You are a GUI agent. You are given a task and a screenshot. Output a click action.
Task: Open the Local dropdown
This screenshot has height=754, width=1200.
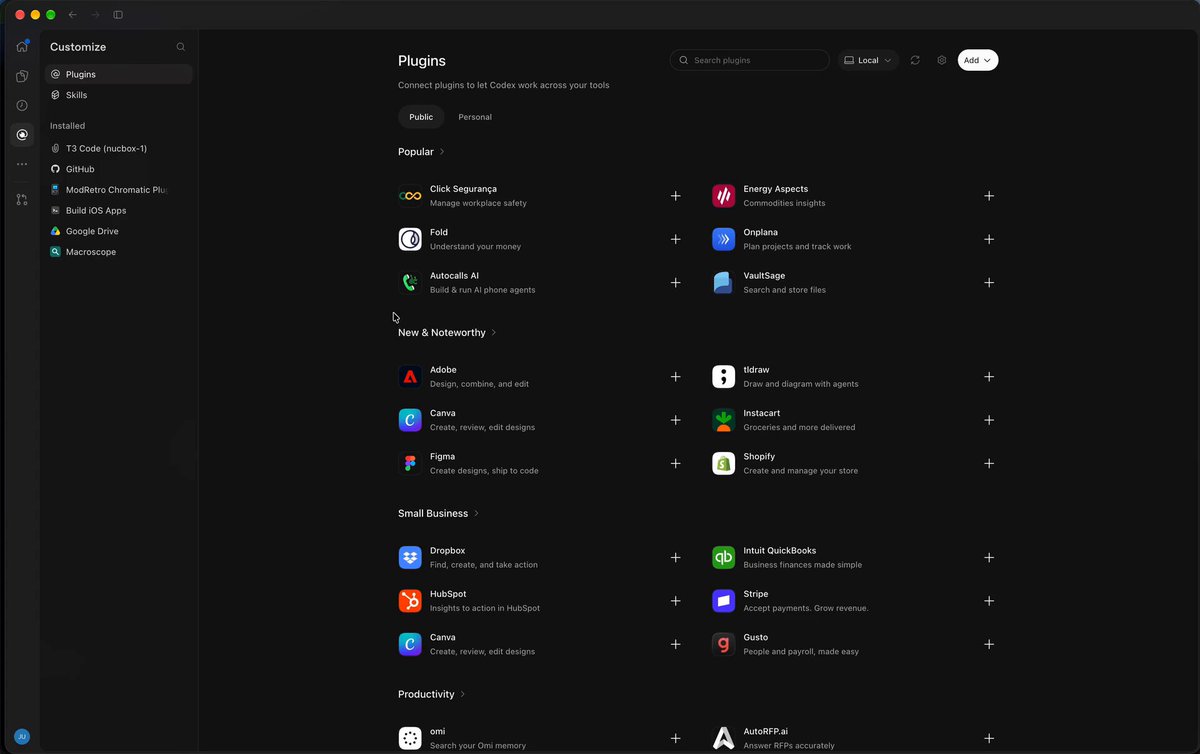pyautogui.click(x=868, y=60)
